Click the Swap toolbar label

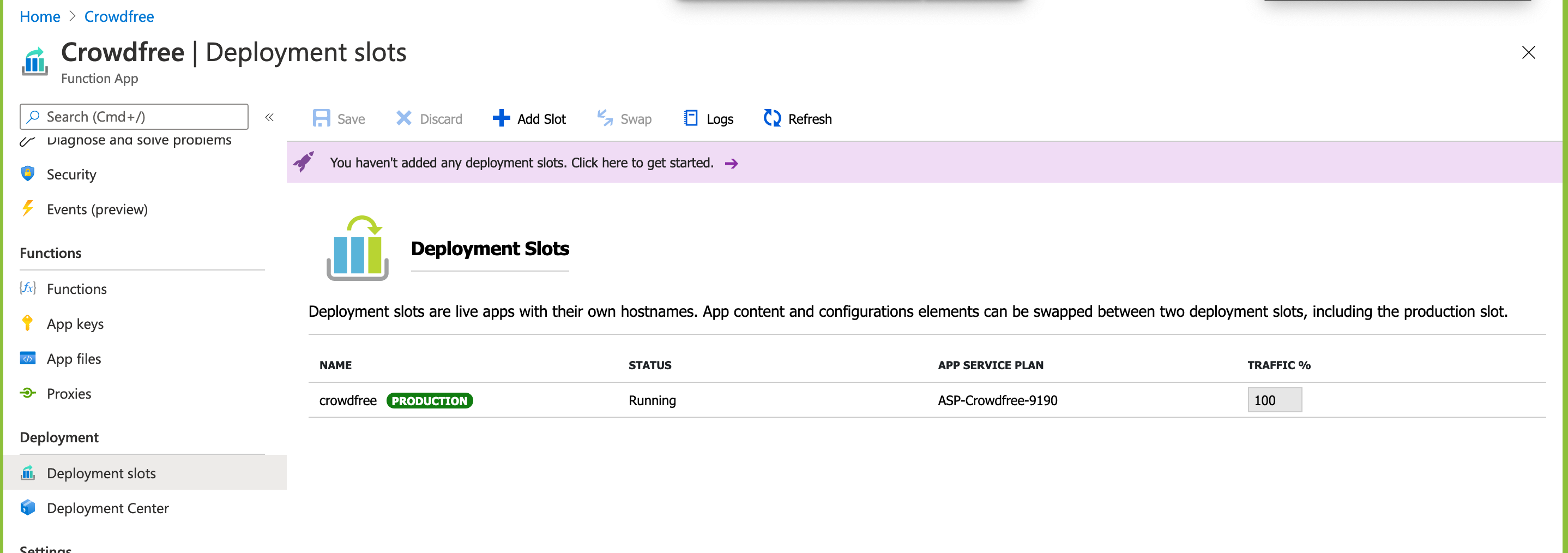point(636,119)
